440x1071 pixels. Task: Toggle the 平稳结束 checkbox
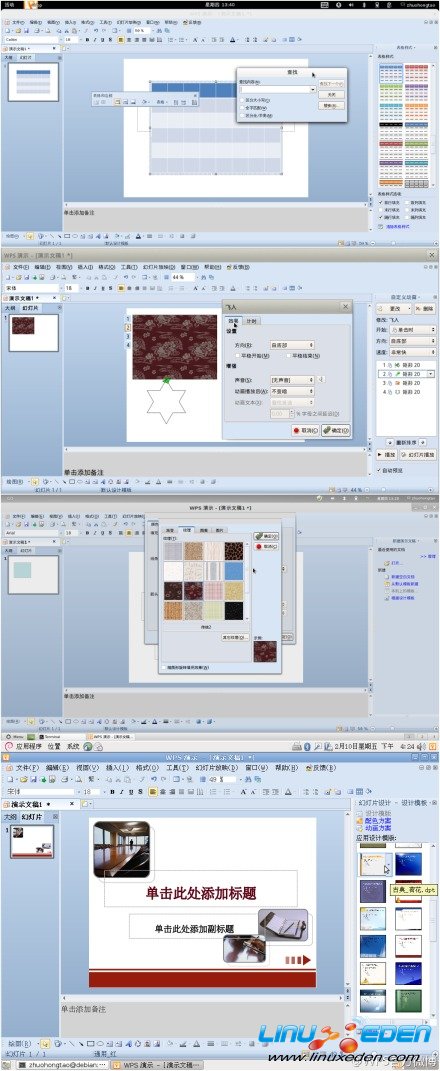coord(288,356)
